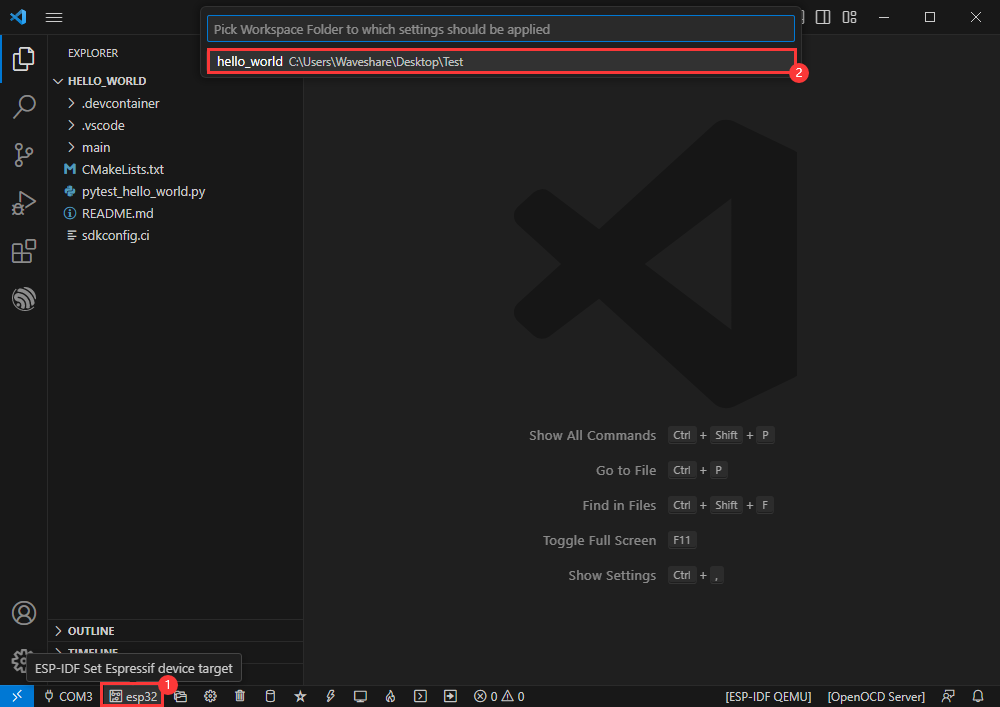Open the Explorer view in the activity bar
The height and width of the screenshot is (707, 1000).
[24, 59]
